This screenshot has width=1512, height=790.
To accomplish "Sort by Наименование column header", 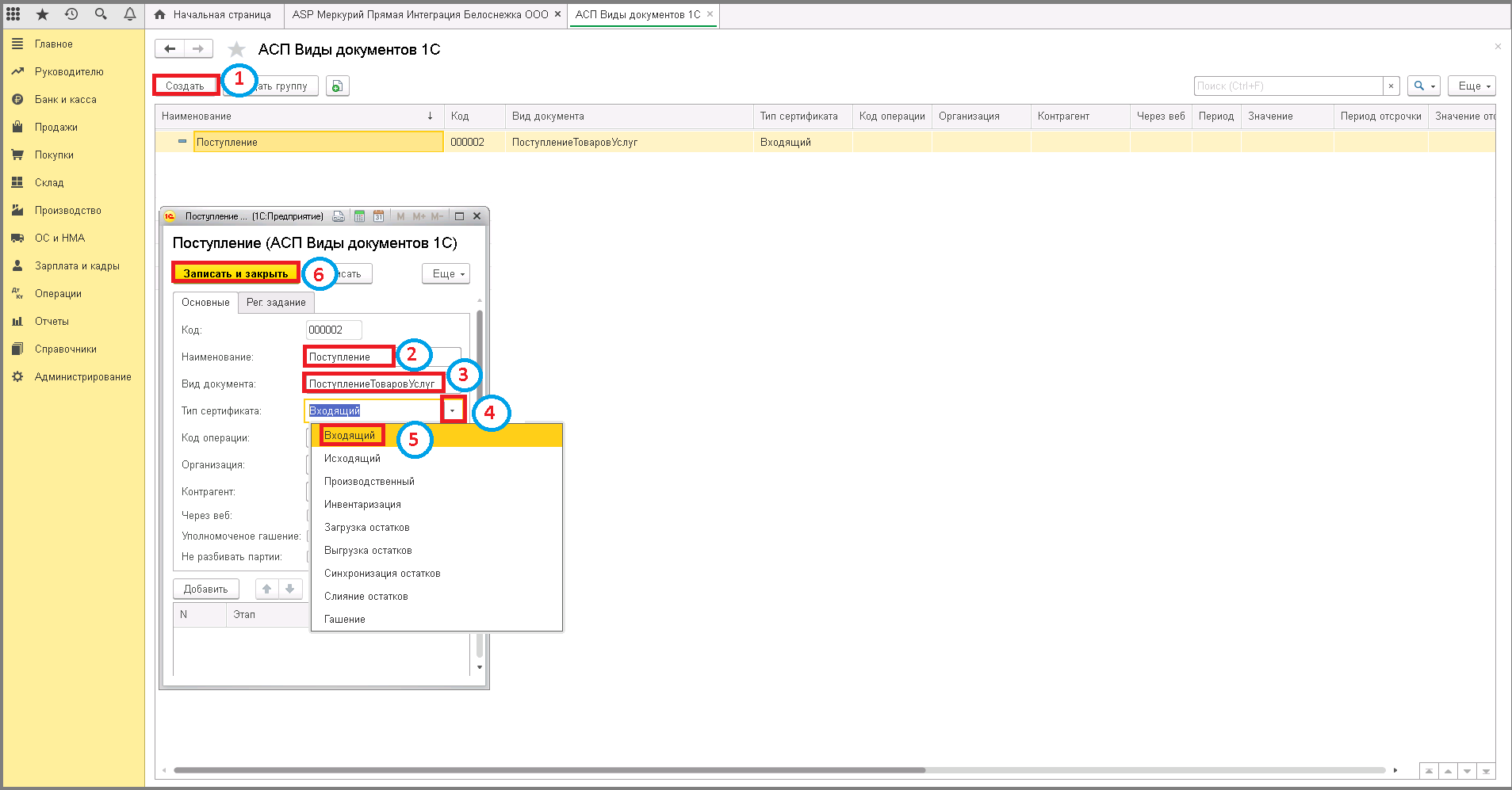I will point(299,116).
